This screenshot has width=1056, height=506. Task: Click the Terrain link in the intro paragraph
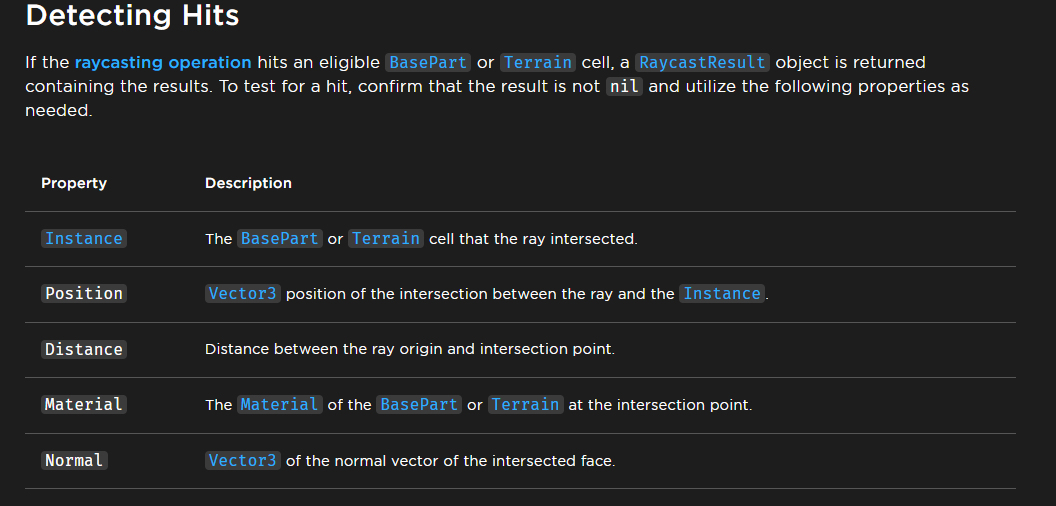pyautogui.click(x=537, y=62)
